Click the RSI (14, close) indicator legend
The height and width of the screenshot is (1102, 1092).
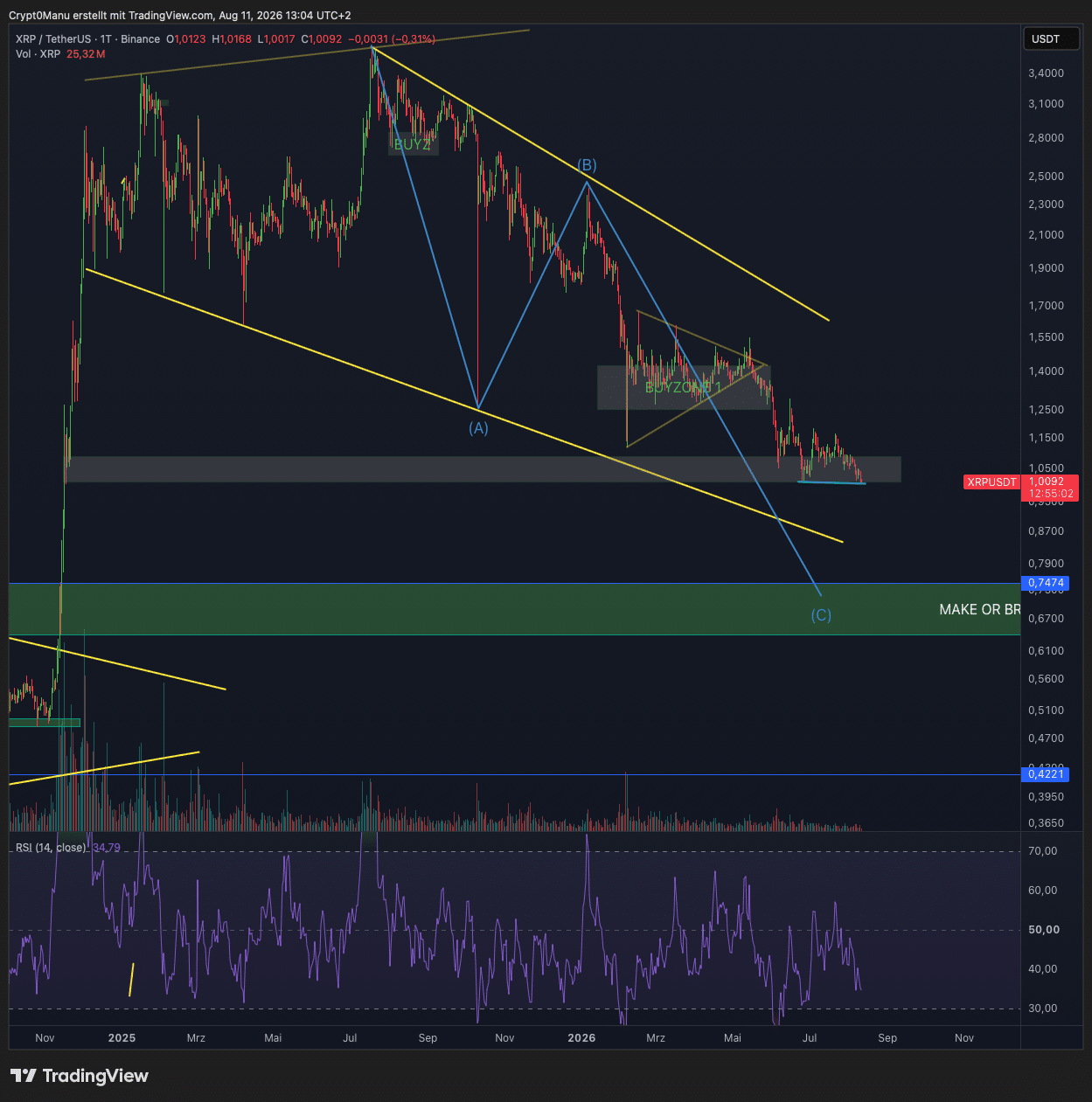tap(51, 848)
